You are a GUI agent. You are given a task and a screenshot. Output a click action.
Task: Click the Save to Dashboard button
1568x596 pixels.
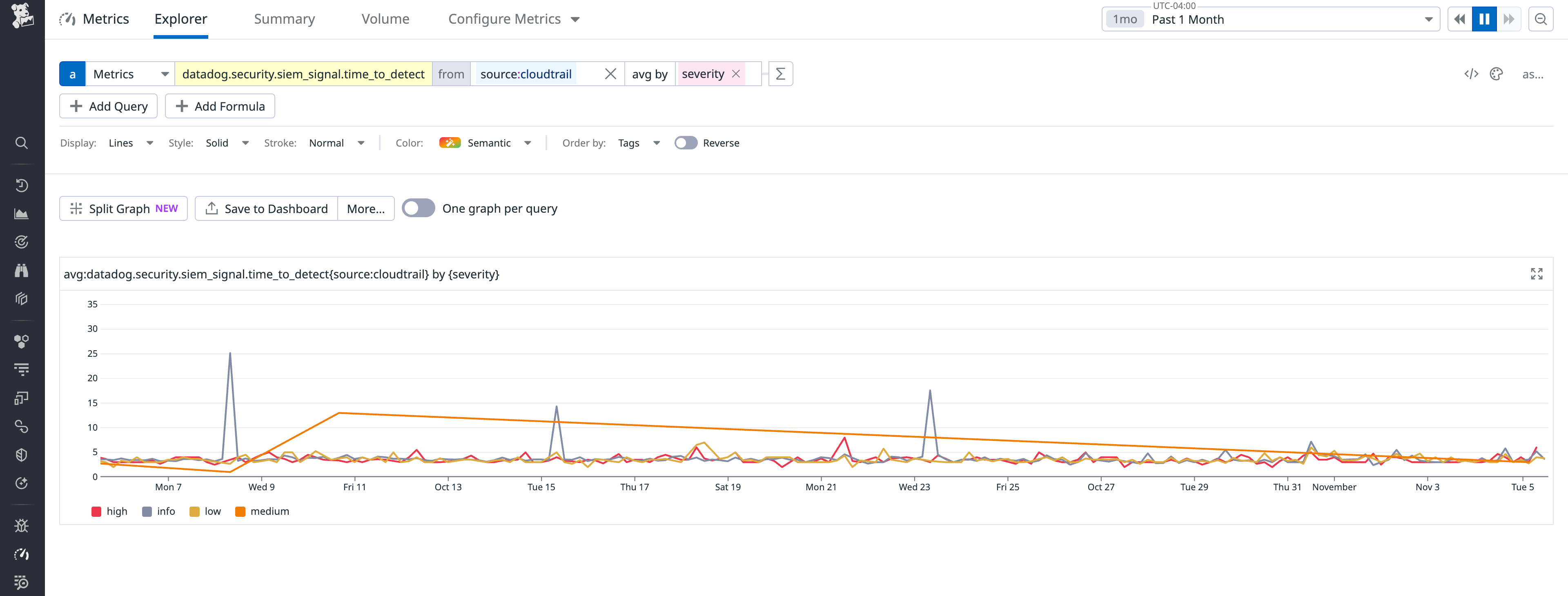(x=266, y=208)
